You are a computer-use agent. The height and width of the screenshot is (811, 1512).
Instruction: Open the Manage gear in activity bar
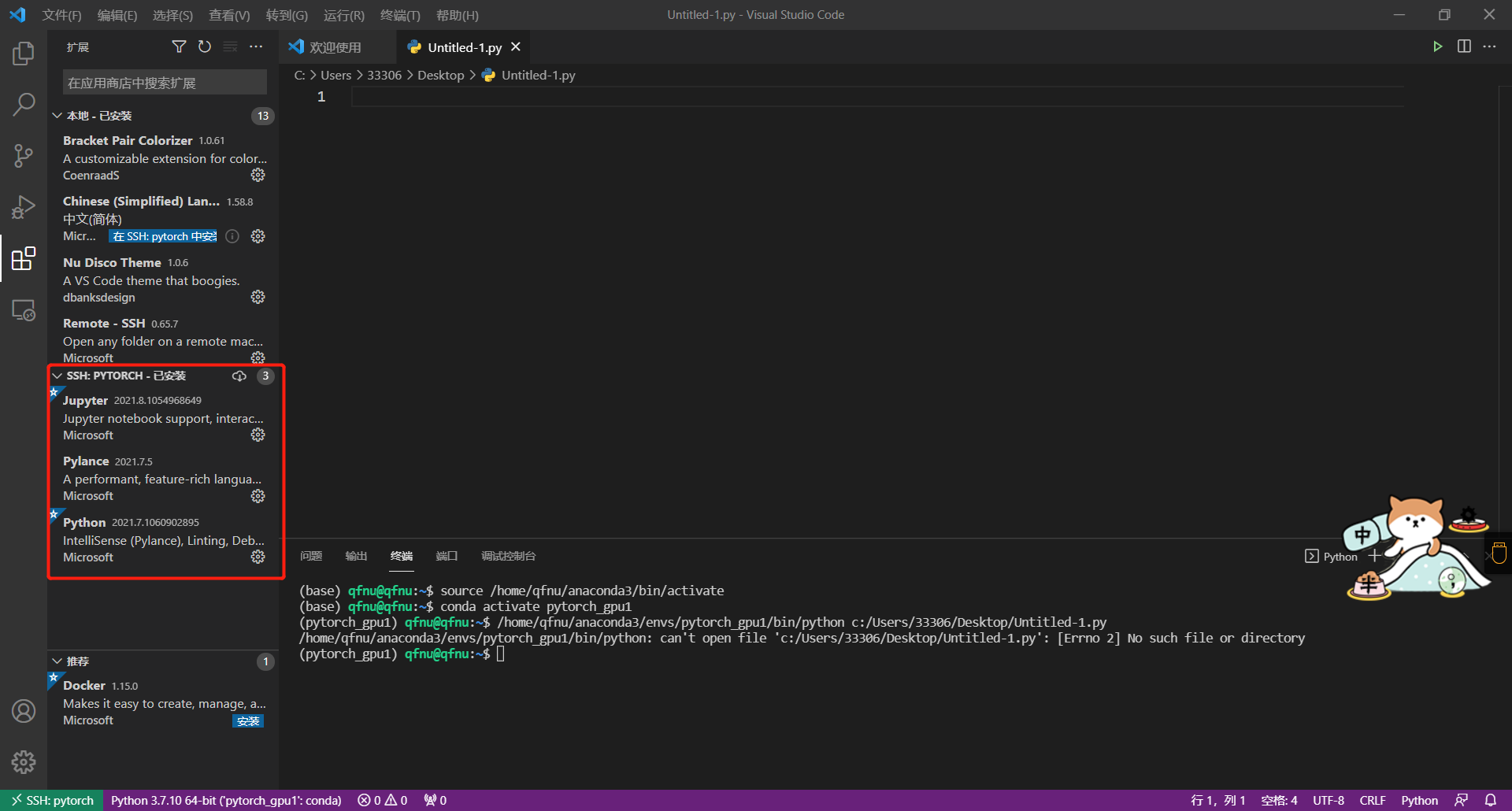24,761
